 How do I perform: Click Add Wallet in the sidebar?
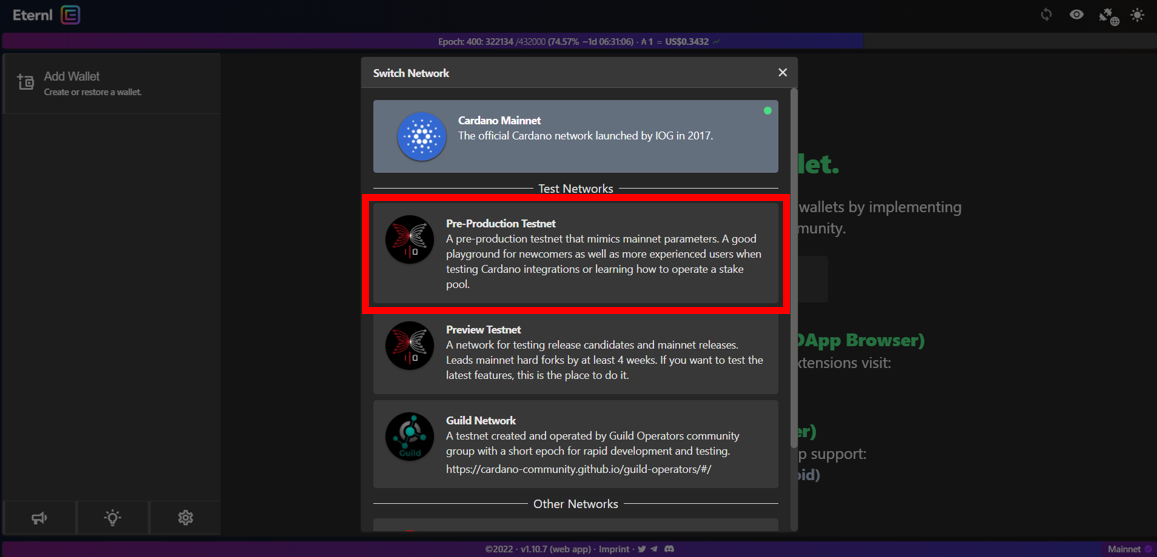(72, 83)
